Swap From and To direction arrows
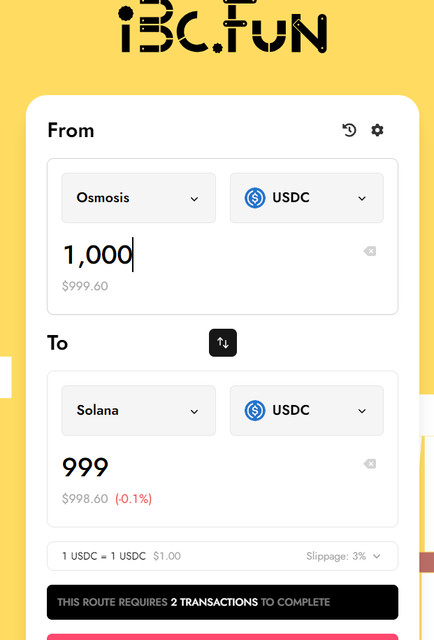This screenshot has height=640, width=434. pos(223,343)
